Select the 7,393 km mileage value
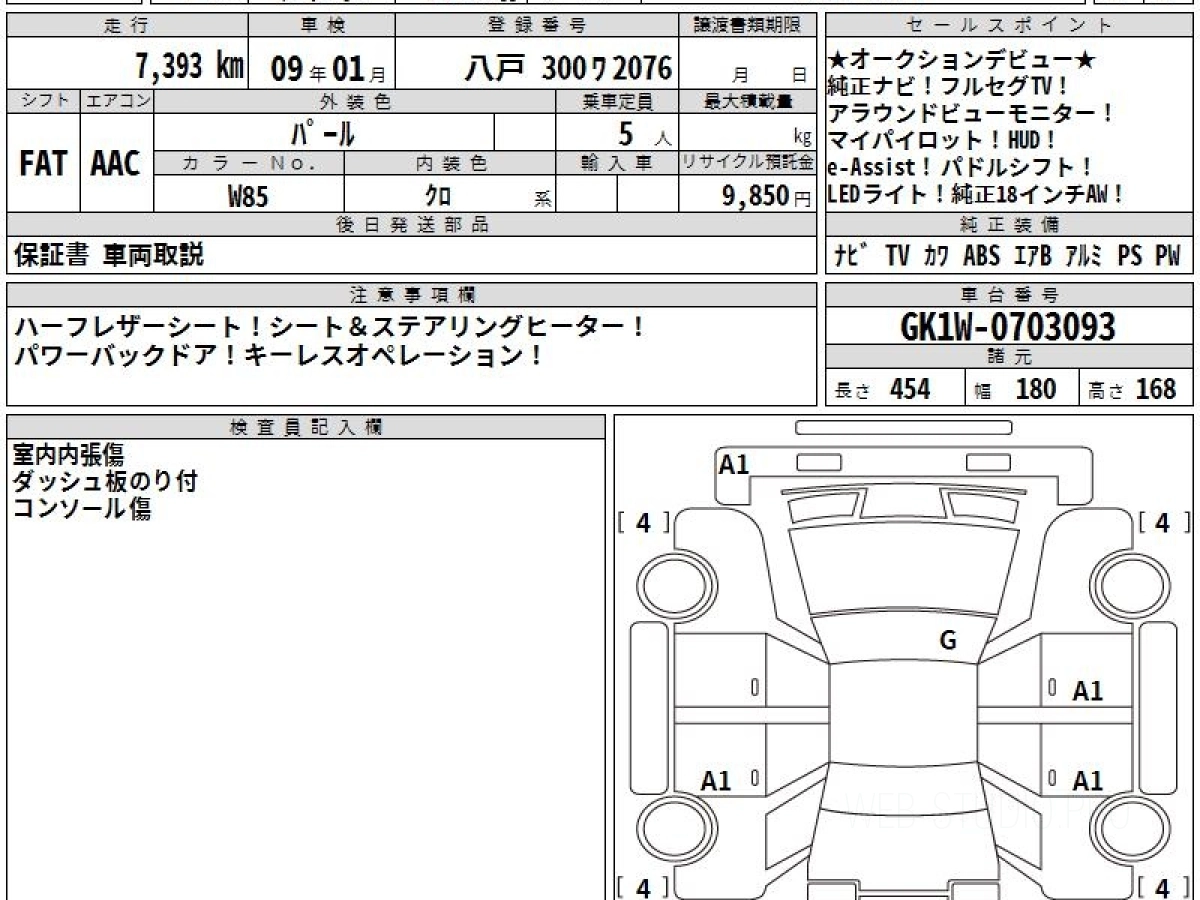1200x900 pixels. pos(189,68)
